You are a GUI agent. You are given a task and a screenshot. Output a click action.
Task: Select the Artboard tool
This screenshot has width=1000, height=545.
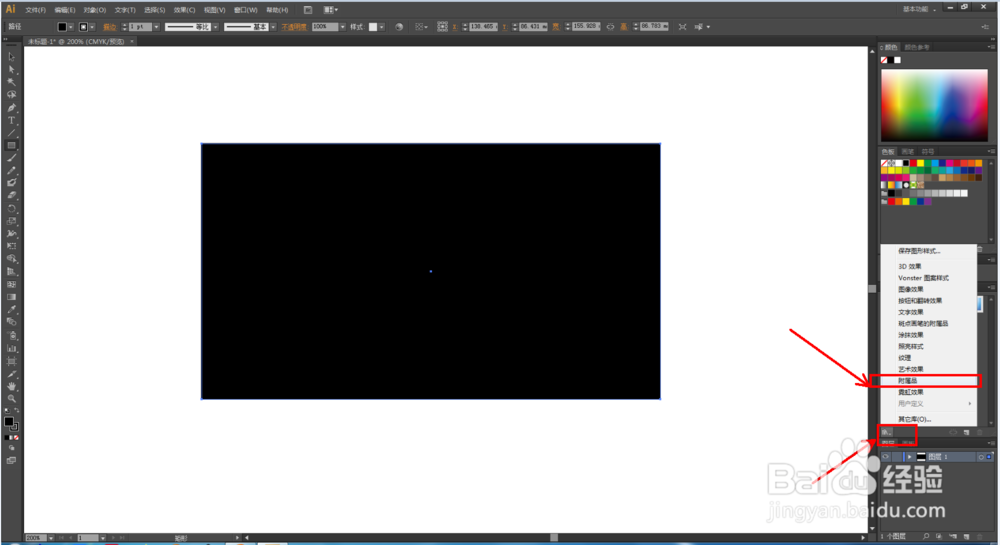tap(11, 361)
